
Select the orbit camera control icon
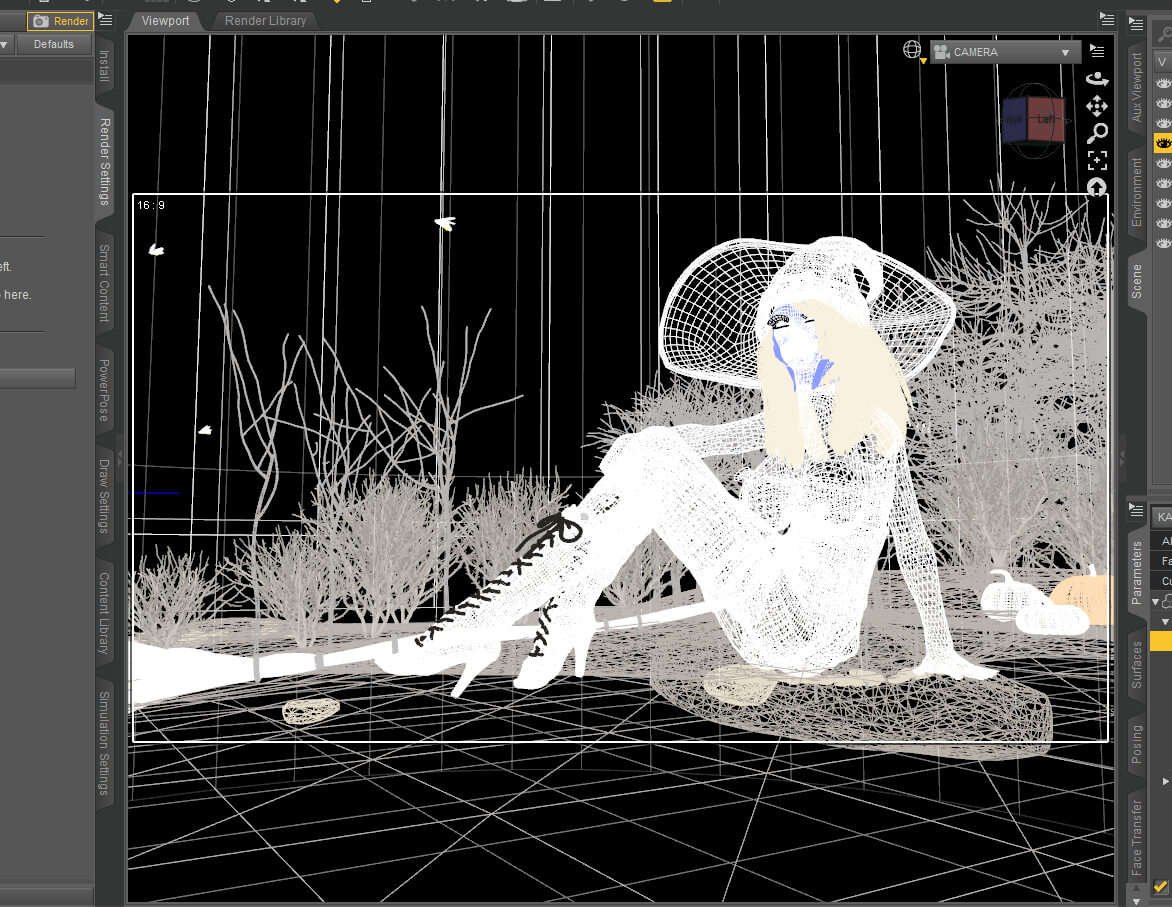tap(1097, 79)
